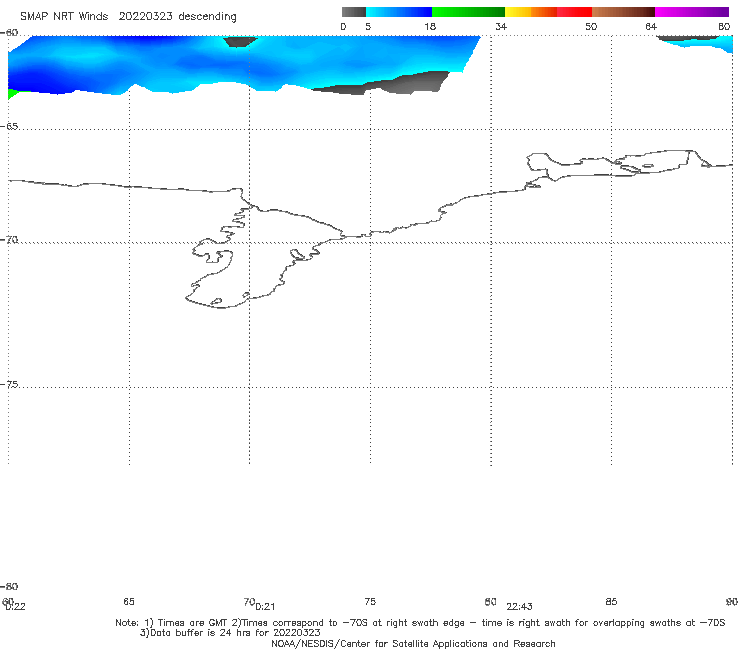Click the NOAA/NESDIS credit line
This screenshot has width=740, height=650.
coord(413,643)
